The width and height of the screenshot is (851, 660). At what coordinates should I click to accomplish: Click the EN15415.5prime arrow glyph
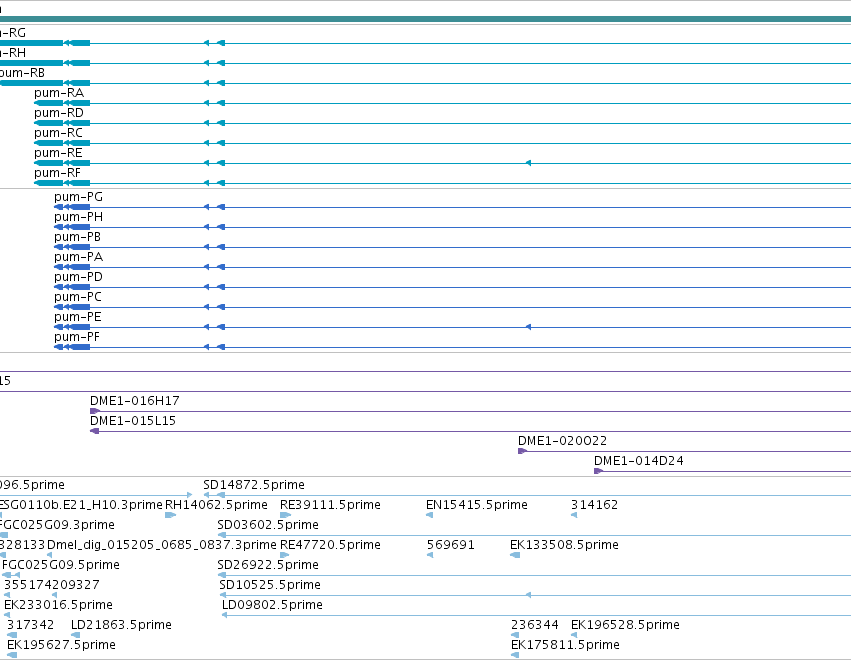pyautogui.click(x=429, y=515)
